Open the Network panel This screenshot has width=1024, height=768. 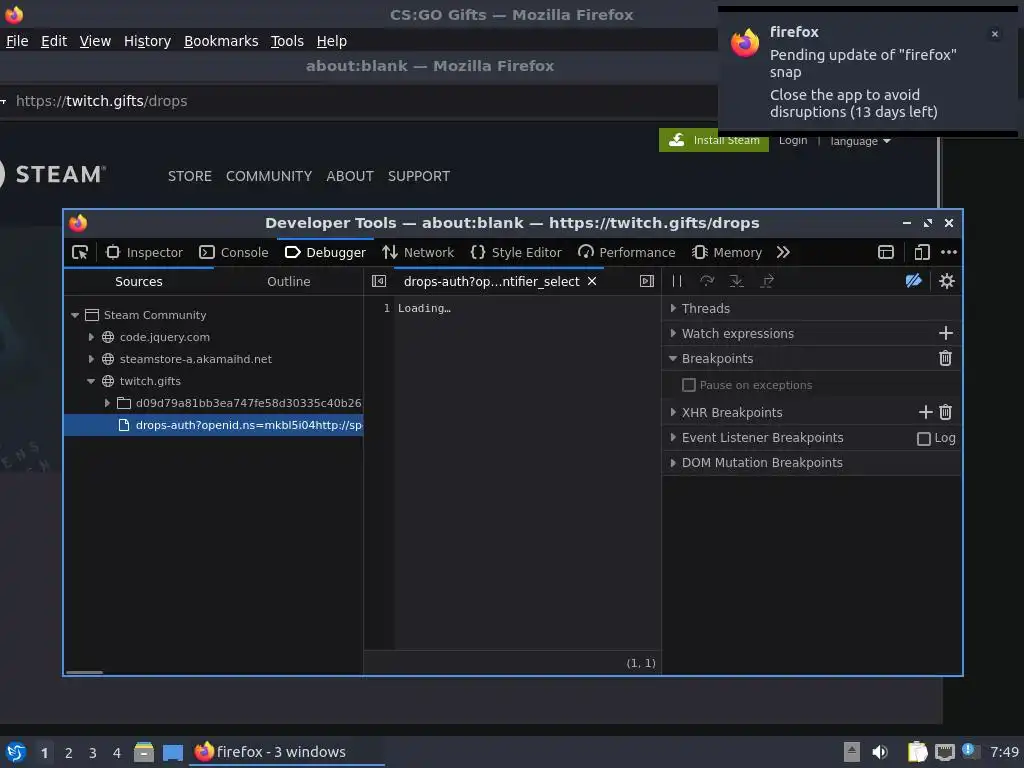pos(418,253)
